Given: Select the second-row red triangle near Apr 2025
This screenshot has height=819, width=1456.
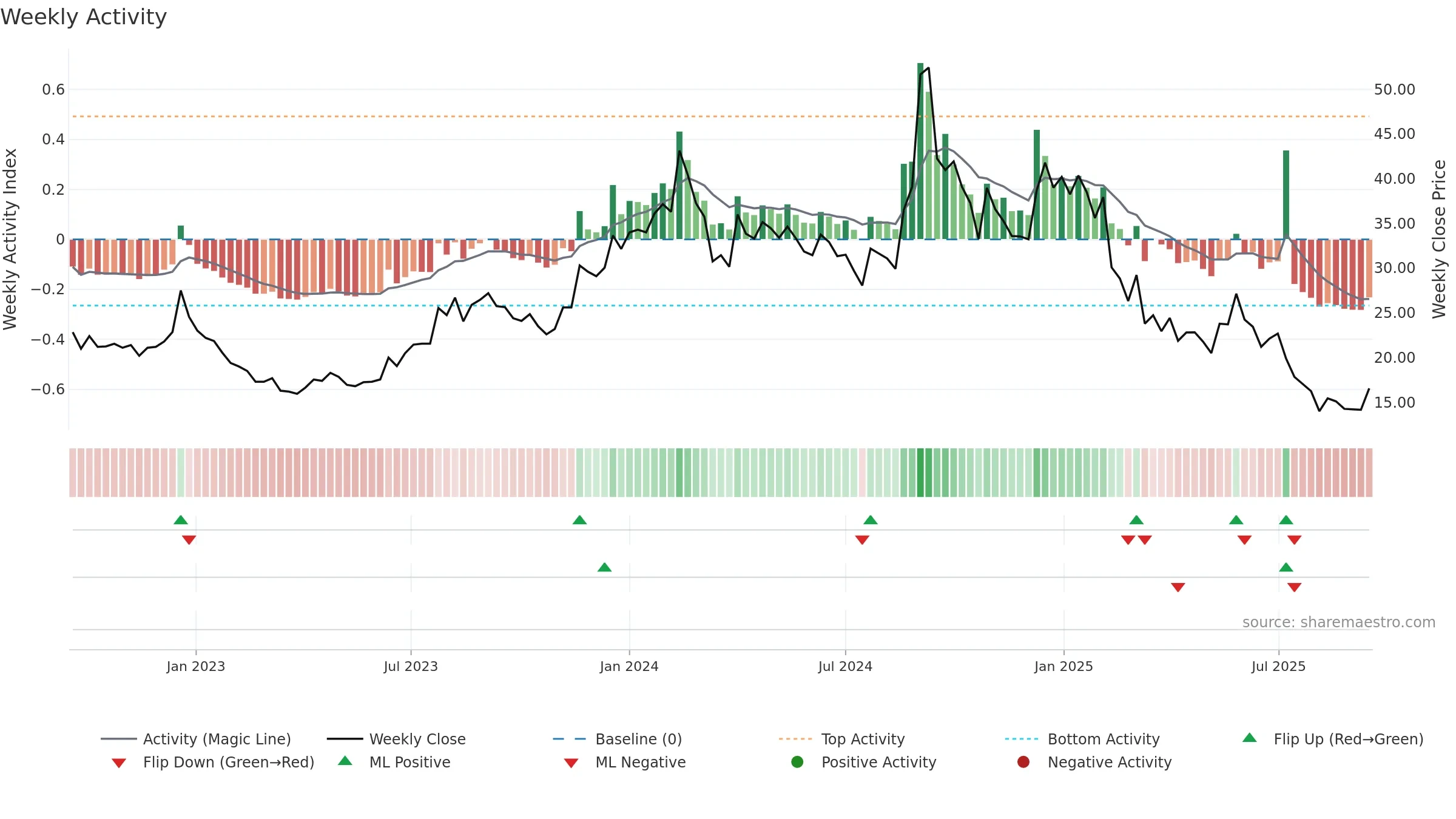Looking at the screenshot, I should pyautogui.click(x=1178, y=587).
